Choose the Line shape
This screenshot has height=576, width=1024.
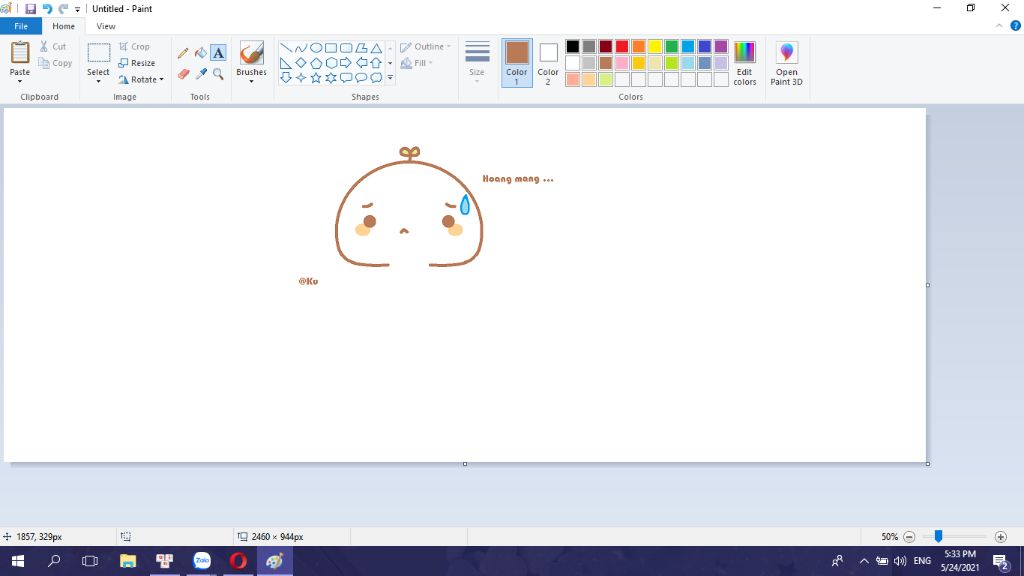[x=286, y=48]
